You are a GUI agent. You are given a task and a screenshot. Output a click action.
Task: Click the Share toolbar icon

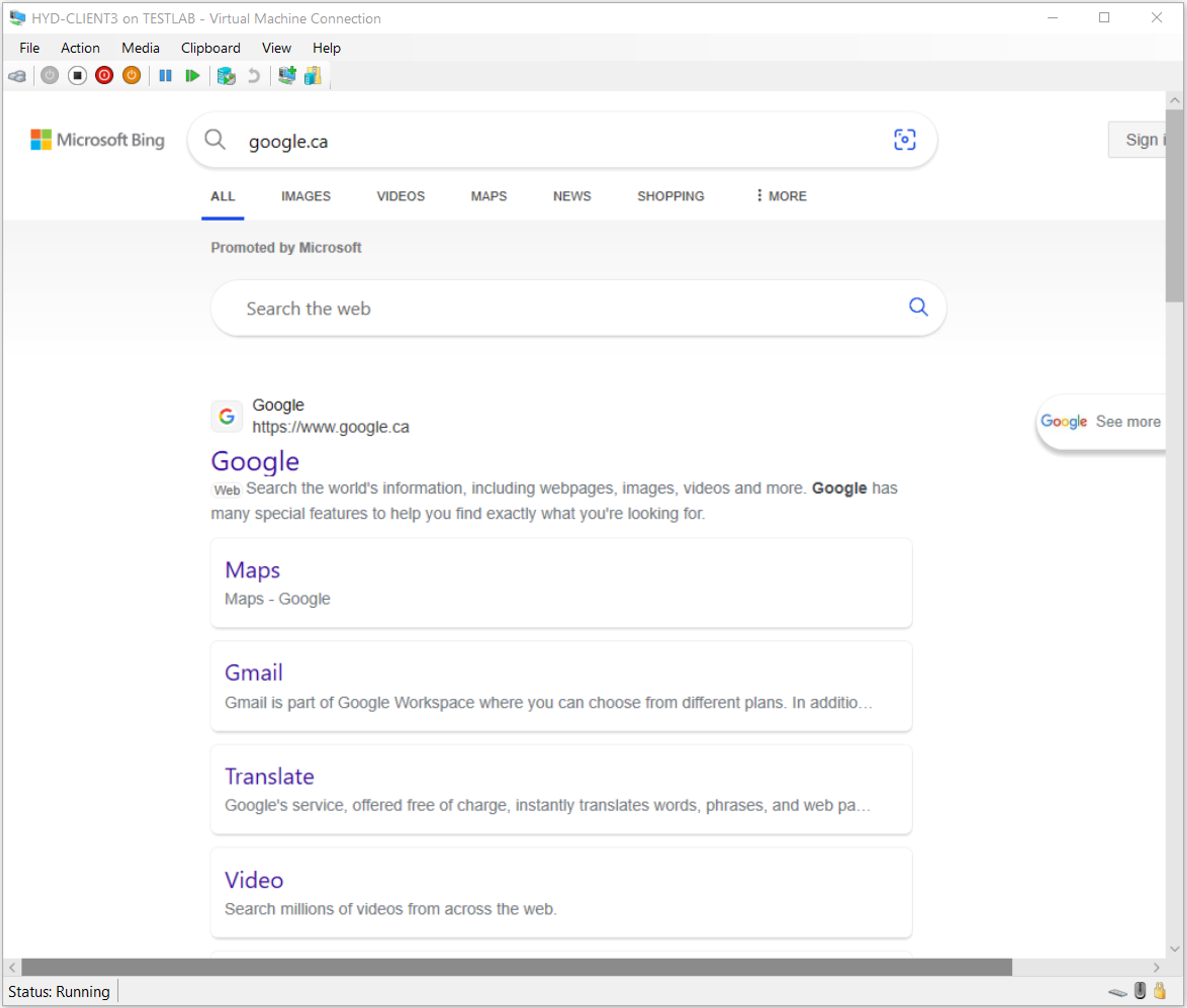click(313, 75)
